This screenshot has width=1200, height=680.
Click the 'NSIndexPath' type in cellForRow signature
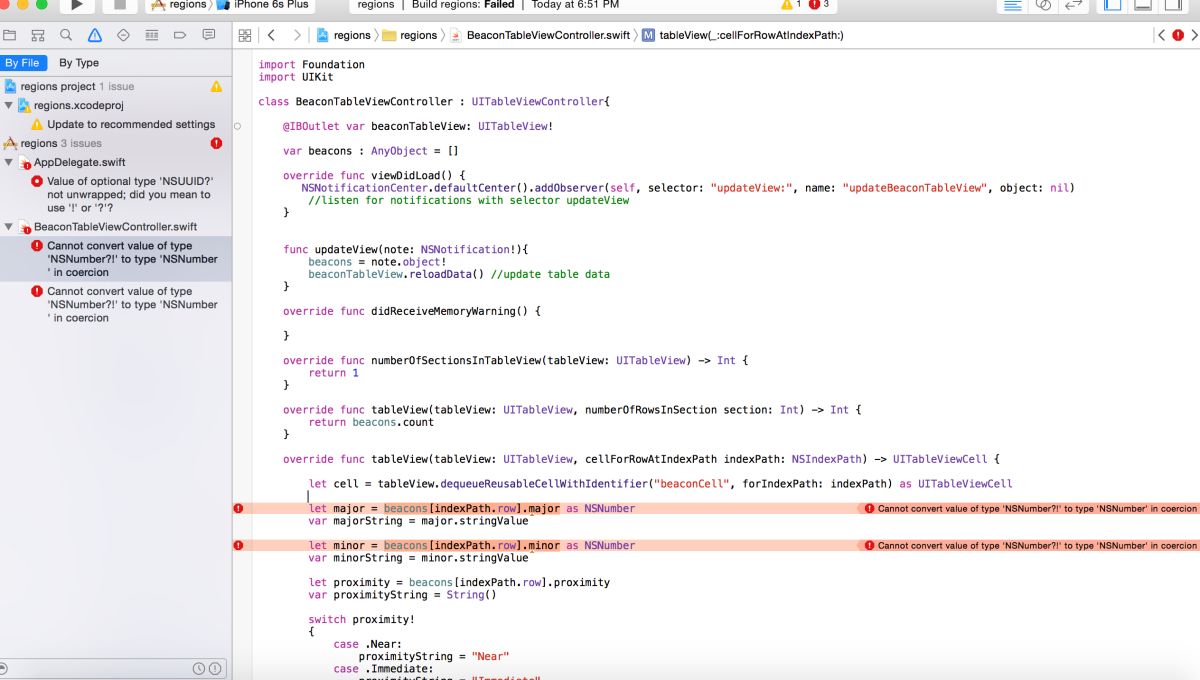826,460
